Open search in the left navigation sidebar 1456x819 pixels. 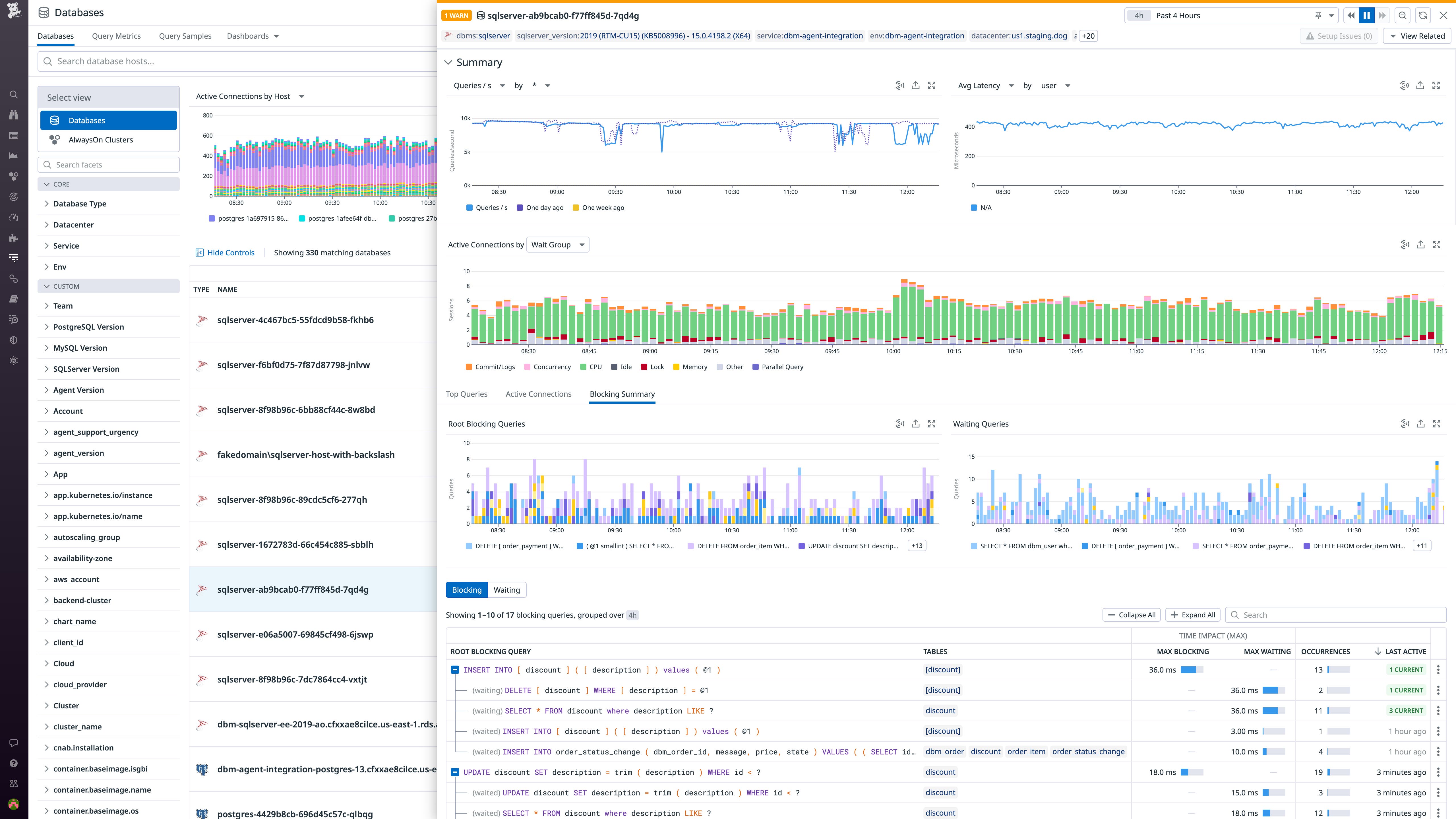(13, 94)
